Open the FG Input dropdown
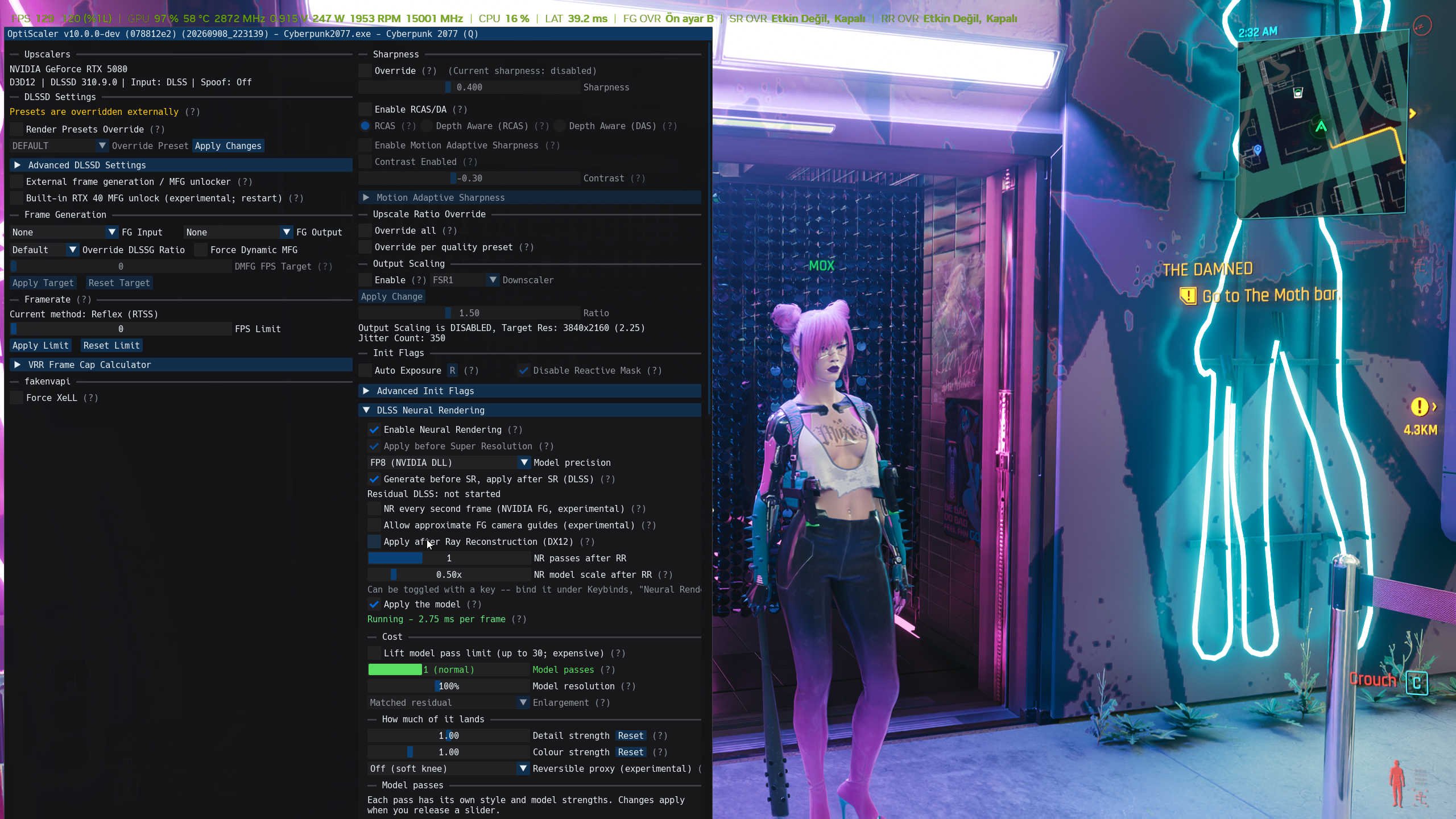The height and width of the screenshot is (819, 1456). pos(64,232)
